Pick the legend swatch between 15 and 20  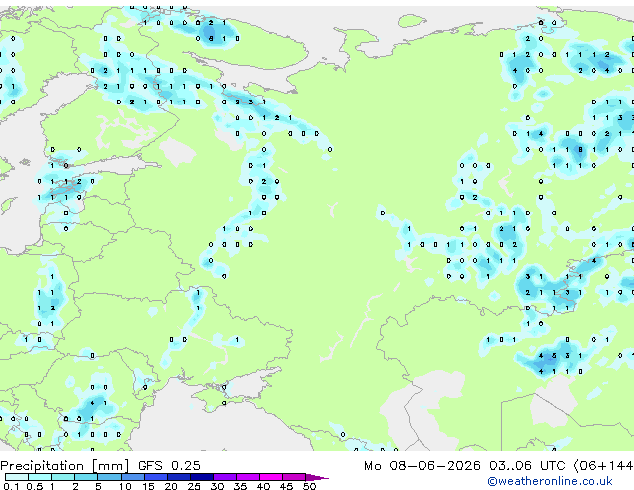[156, 477]
